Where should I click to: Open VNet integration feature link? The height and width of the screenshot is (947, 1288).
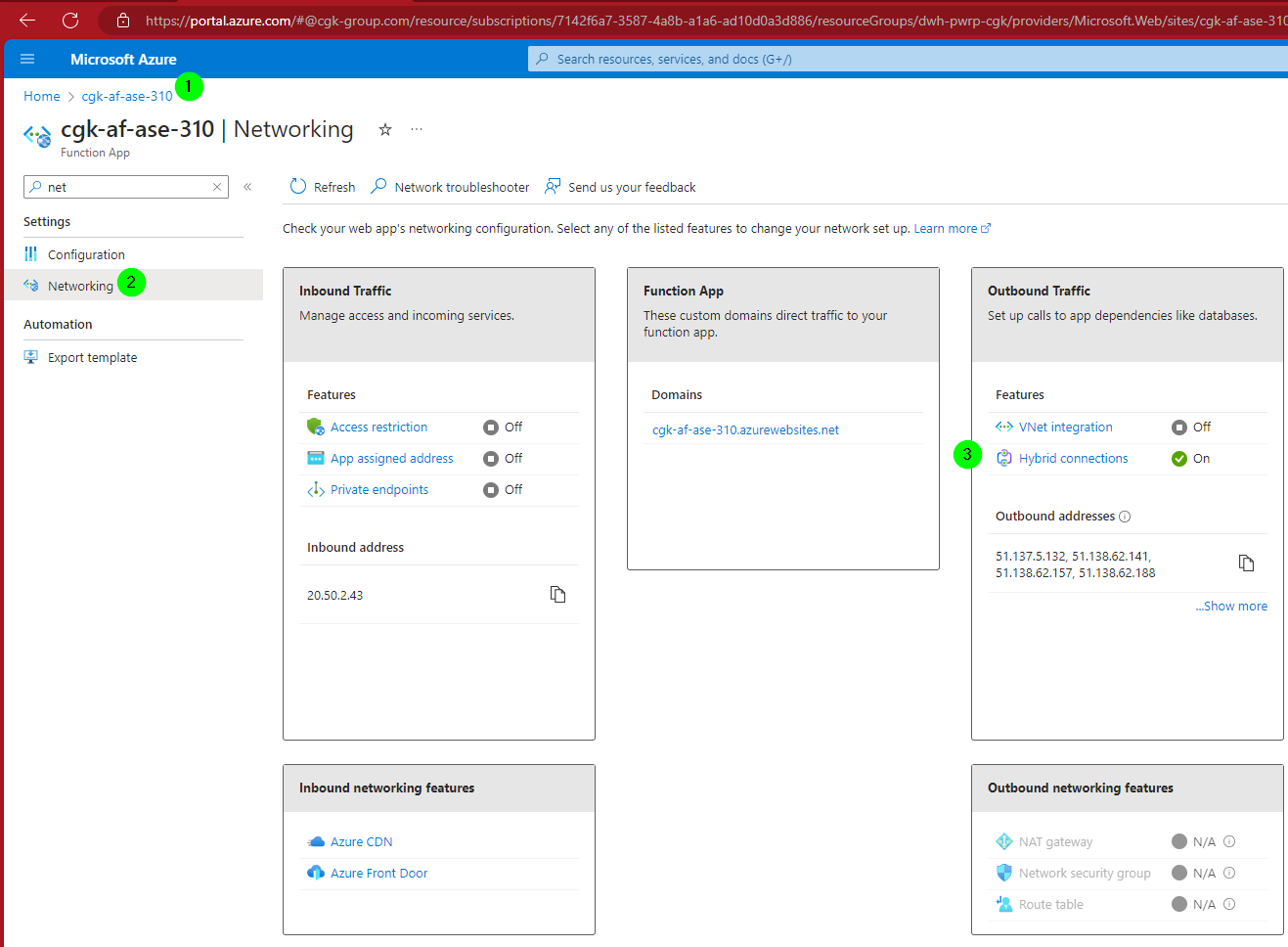click(1065, 427)
